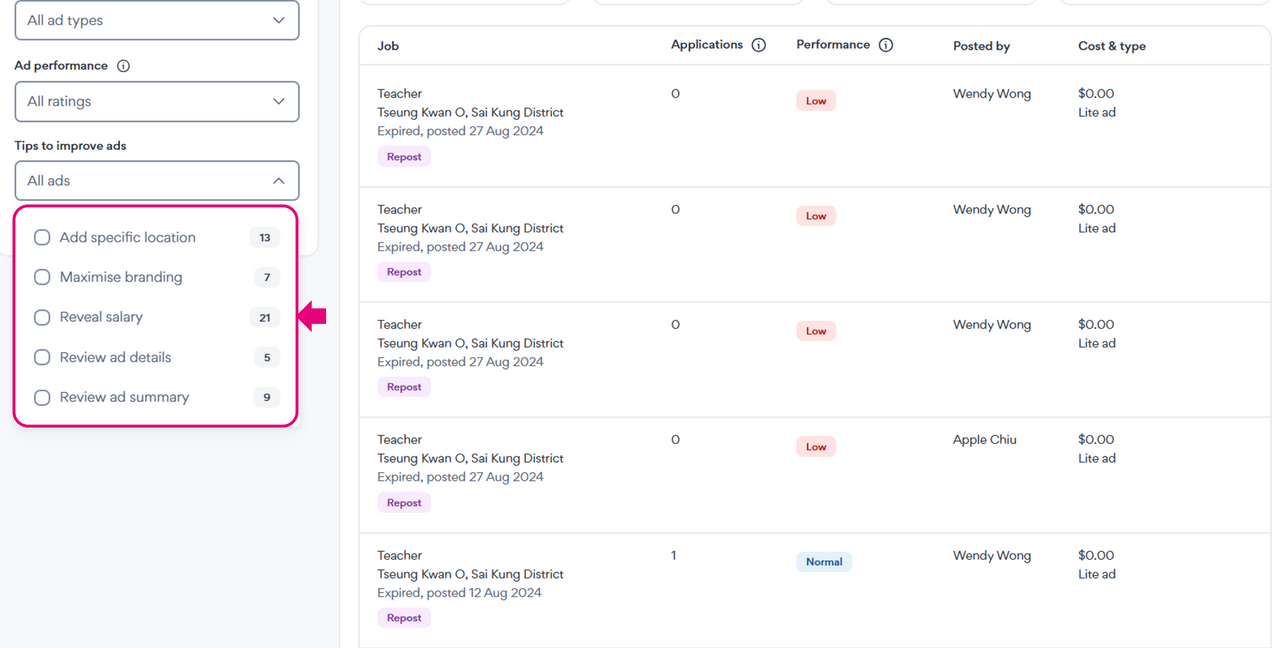
Task: Open the Teacher job posted by Apple Chiu
Action: click(x=399, y=440)
